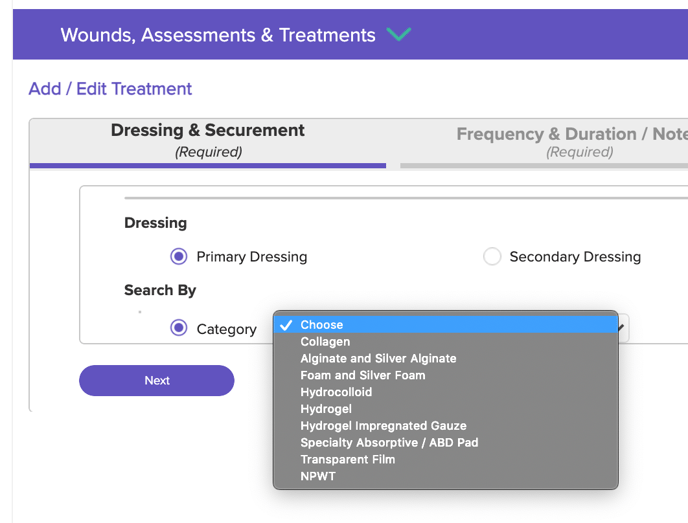
Task: Select the Primary Dressing radio button
Action: 179,257
